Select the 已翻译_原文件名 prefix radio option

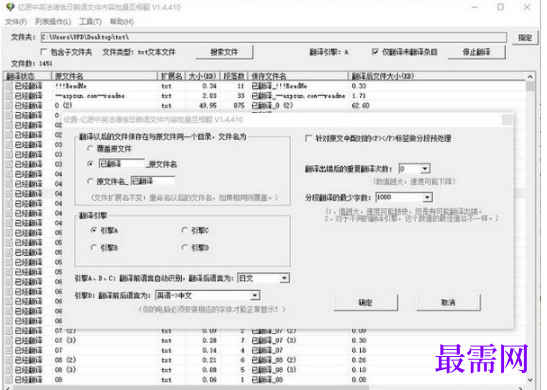(90, 164)
